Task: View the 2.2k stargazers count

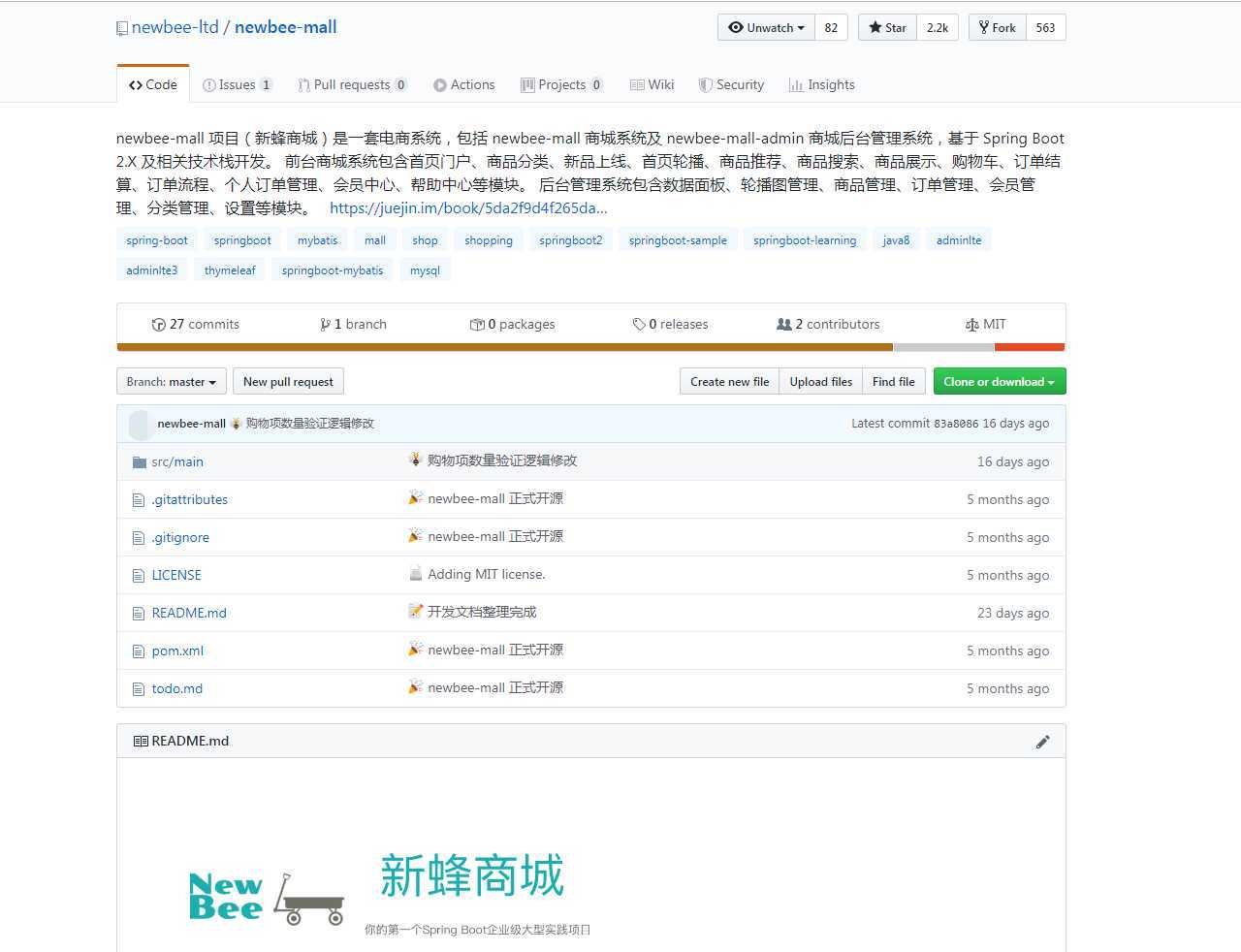Action: [938, 27]
